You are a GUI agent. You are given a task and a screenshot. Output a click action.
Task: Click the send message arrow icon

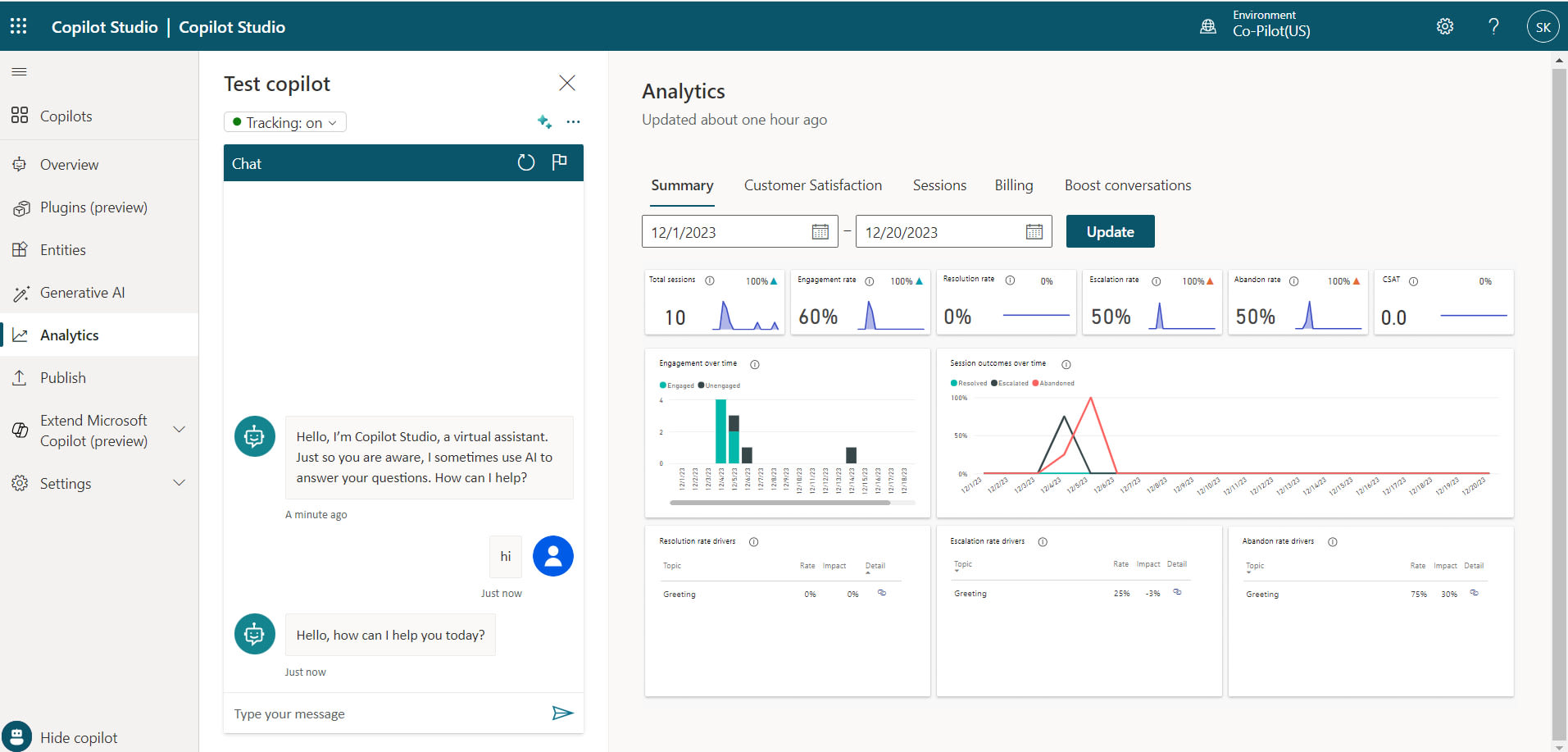[562, 713]
